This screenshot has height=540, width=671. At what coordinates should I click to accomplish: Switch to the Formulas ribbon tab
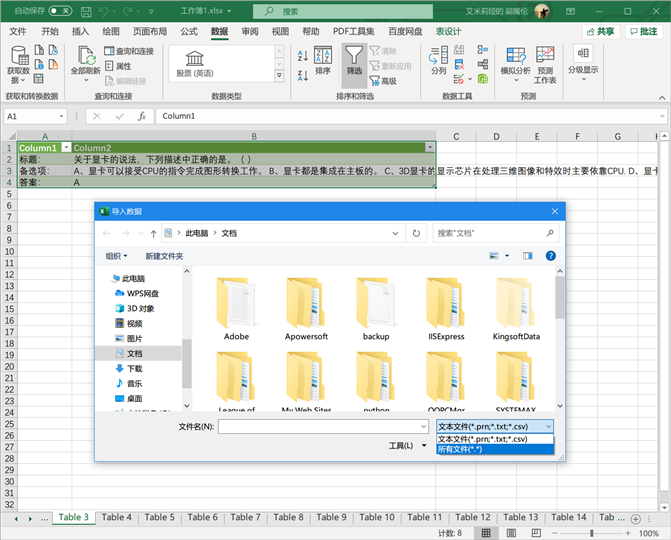click(x=189, y=31)
